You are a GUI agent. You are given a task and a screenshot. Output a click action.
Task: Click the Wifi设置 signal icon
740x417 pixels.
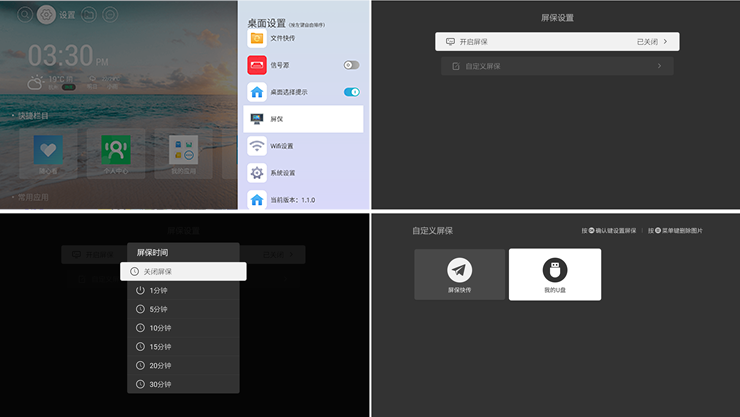[257, 146]
